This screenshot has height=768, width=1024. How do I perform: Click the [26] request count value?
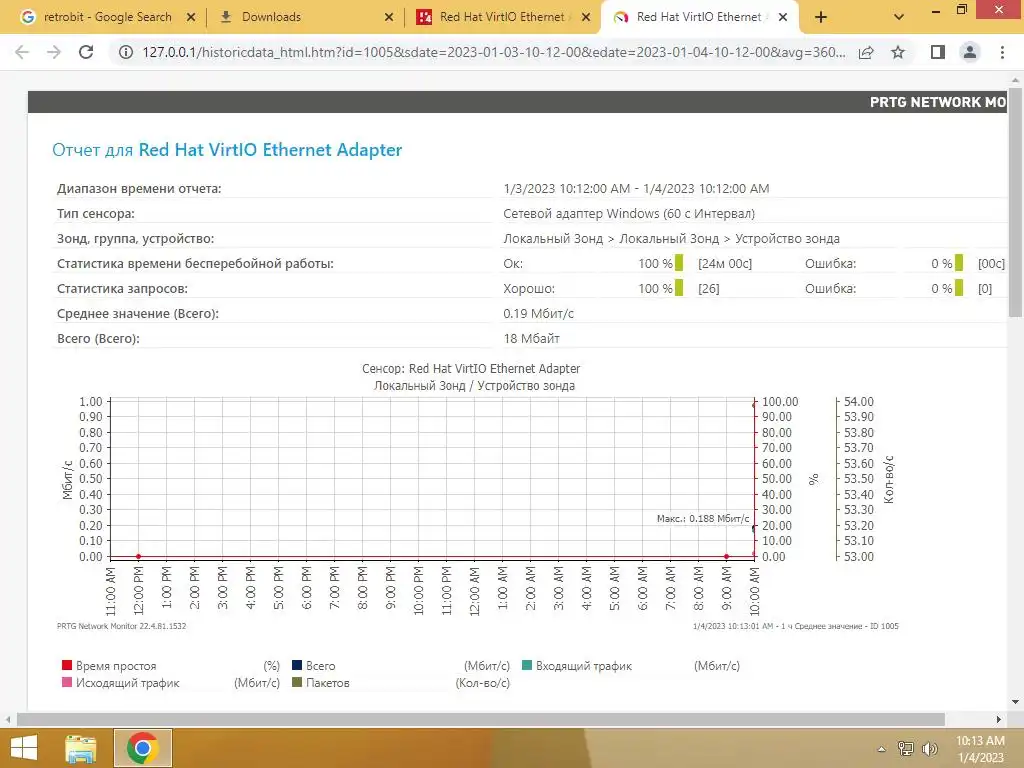[709, 288]
